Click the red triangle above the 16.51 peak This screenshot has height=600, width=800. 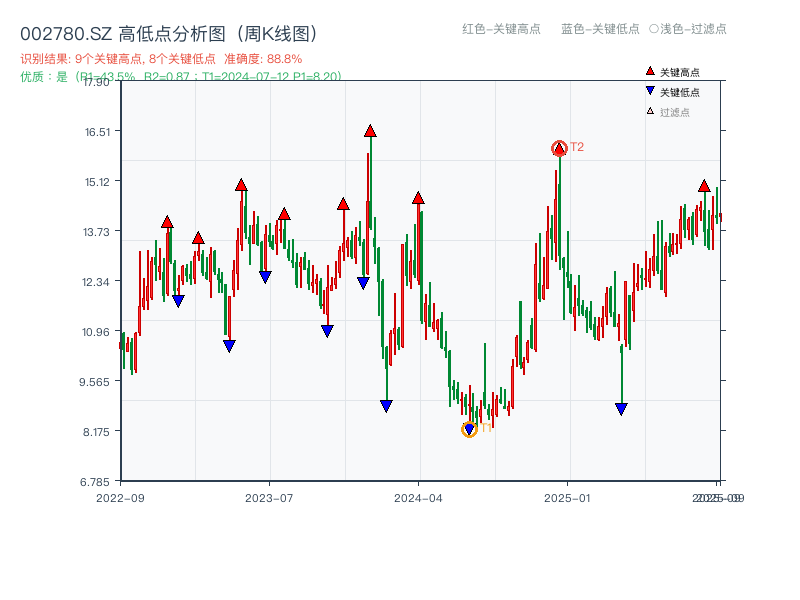[371, 130]
